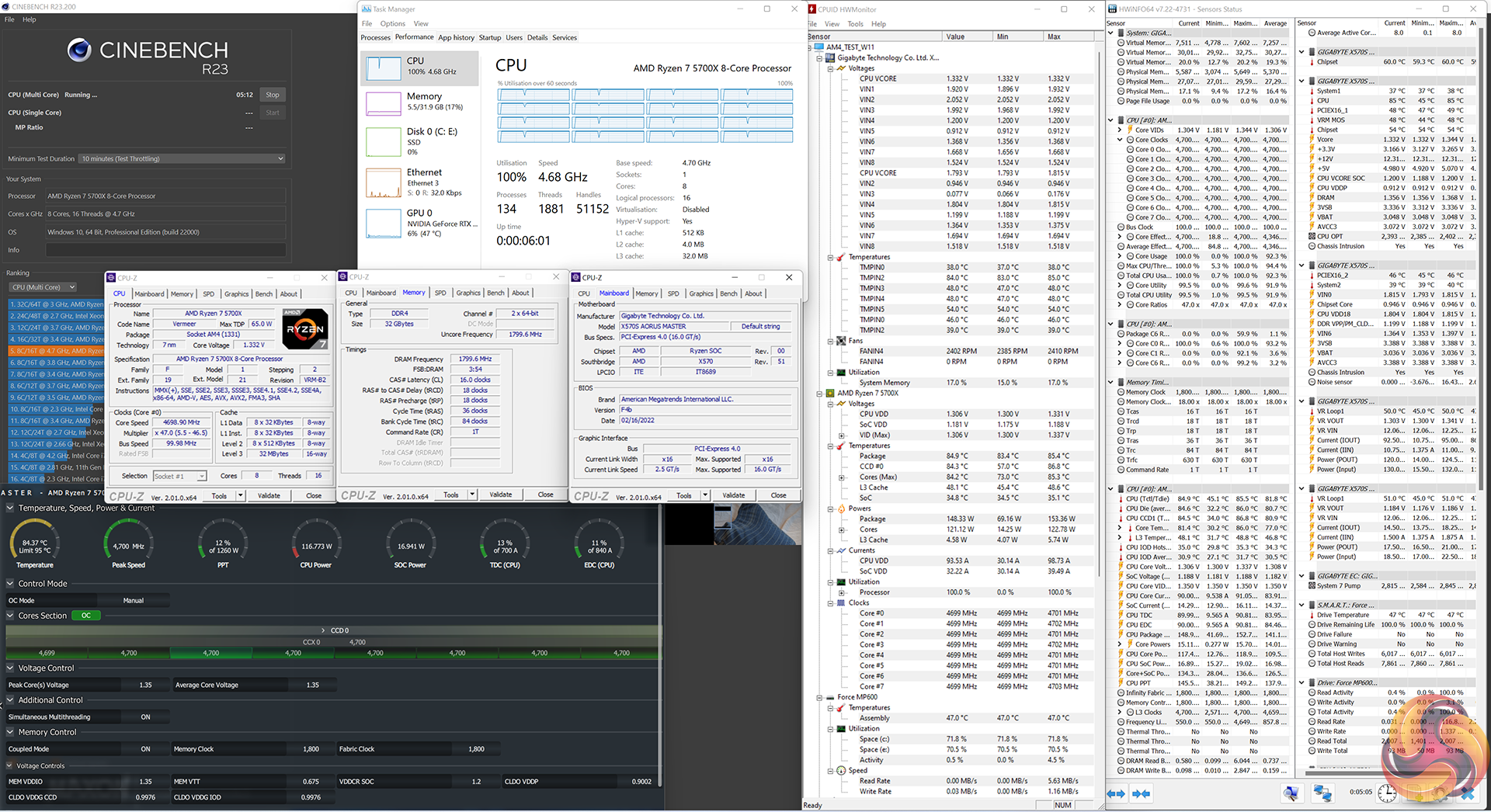Toggle the OC badge in Cores Section

pyautogui.click(x=86, y=616)
